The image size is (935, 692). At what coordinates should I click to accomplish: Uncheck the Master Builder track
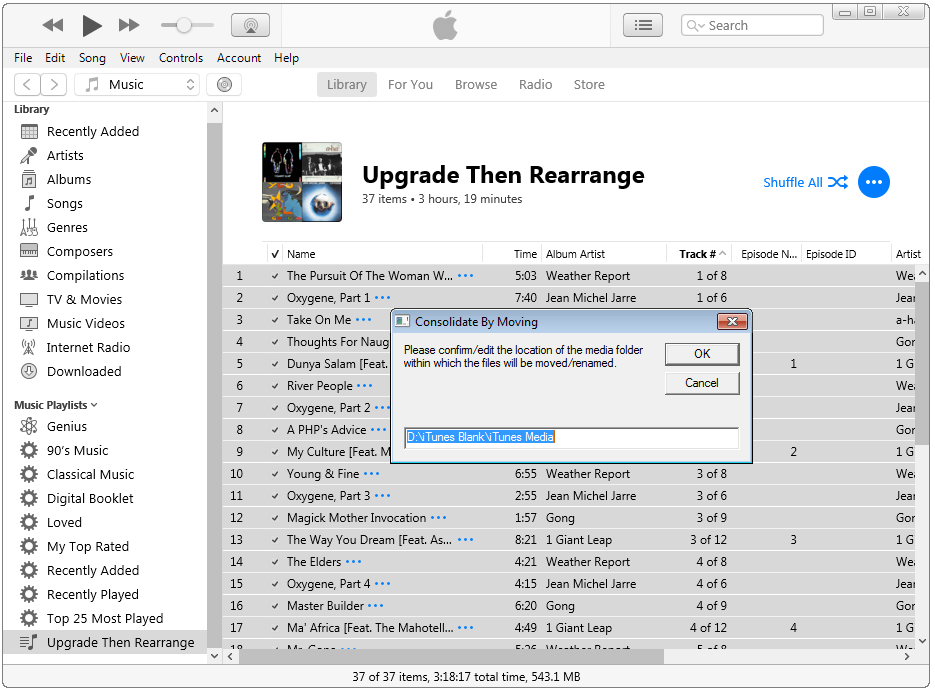(275, 606)
